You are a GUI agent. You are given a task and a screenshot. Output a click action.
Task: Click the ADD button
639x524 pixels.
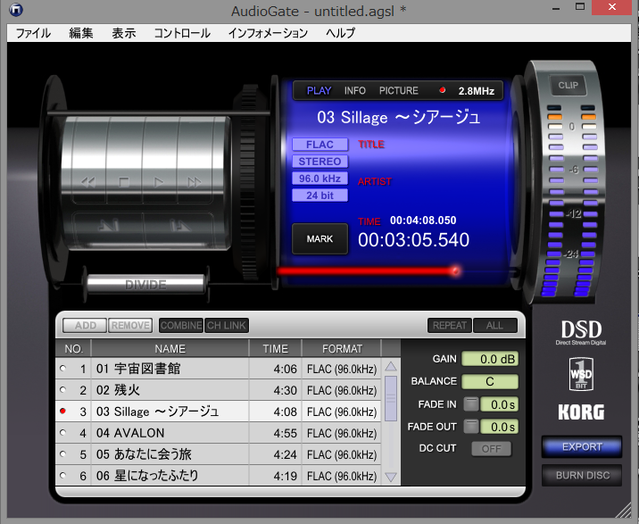85,325
